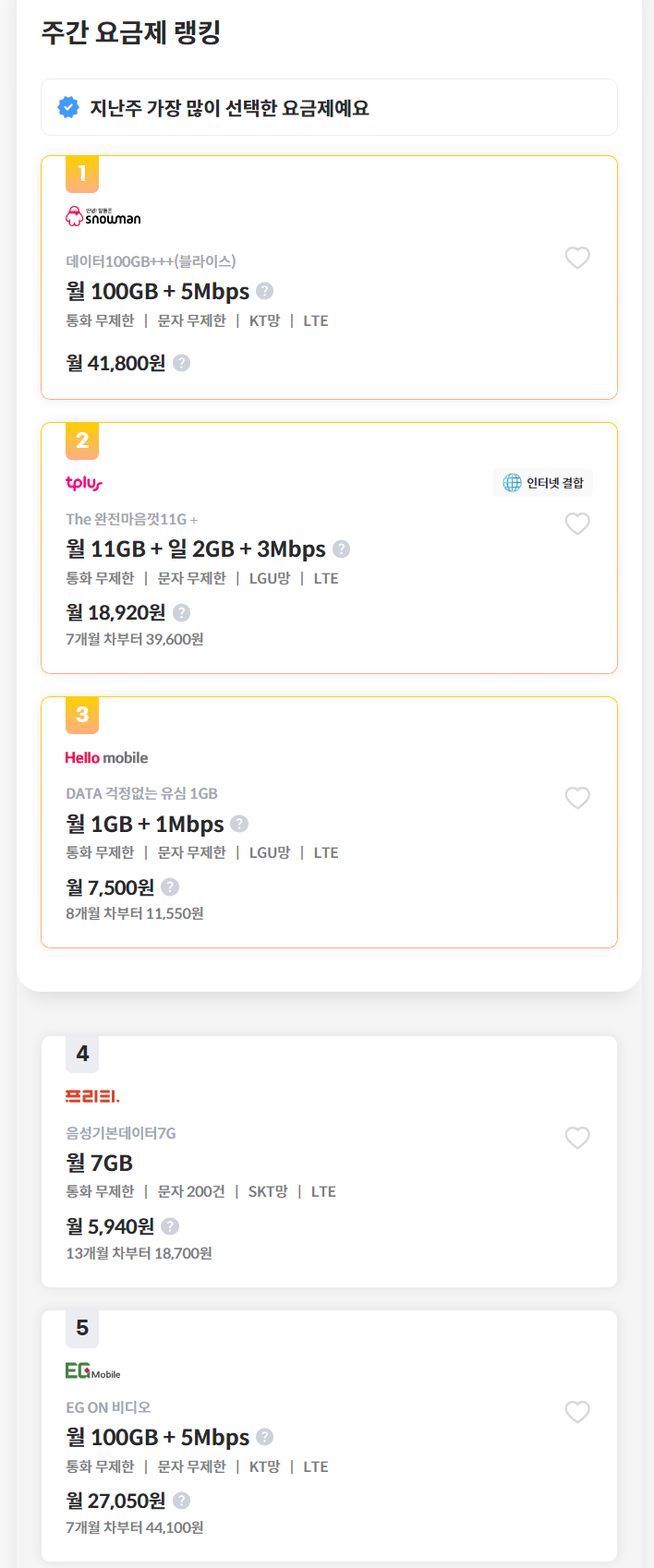
Task: Click help icon in snowman data line
Action: pos(265,291)
